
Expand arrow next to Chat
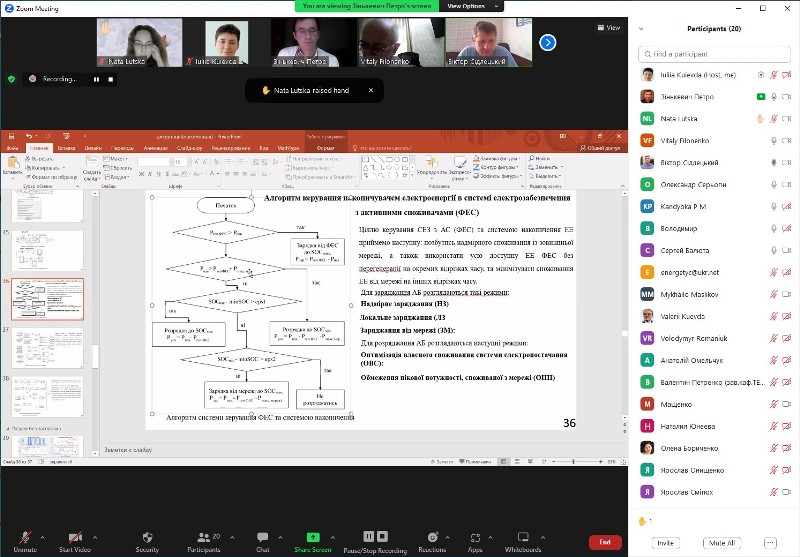(x=280, y=537)
